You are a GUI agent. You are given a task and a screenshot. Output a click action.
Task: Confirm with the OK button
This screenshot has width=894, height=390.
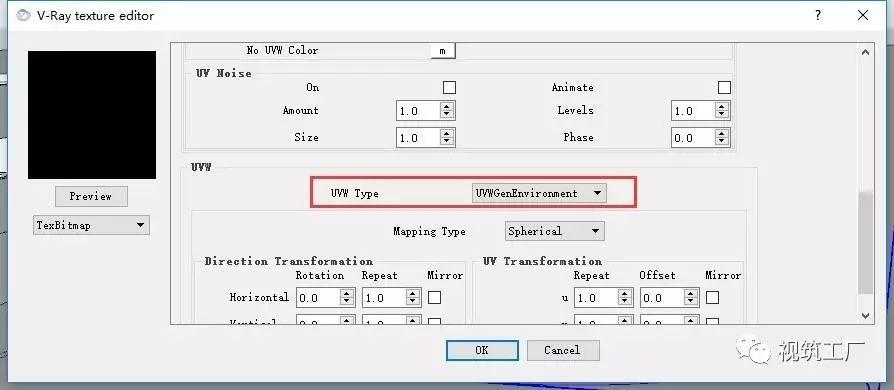(x=482, y=350)
